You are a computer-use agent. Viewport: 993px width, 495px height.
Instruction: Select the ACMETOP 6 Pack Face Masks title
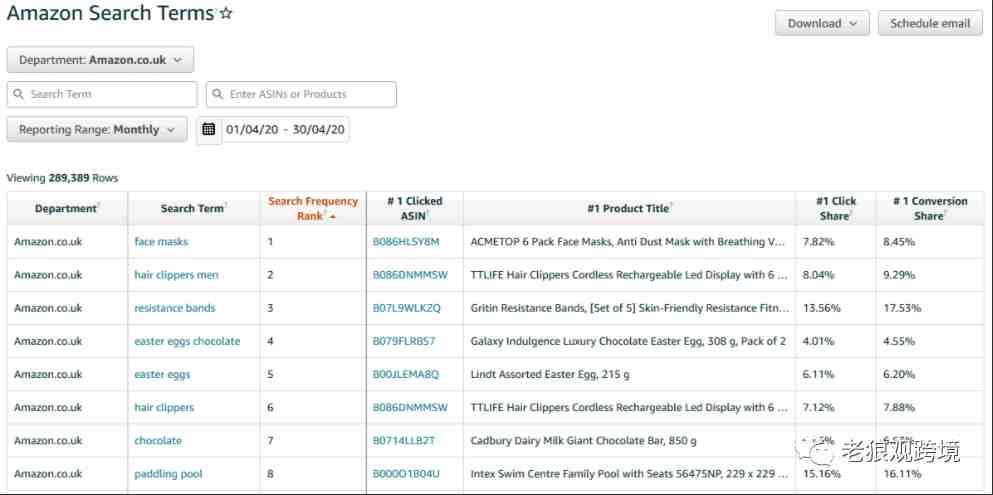tap(628, 242)
